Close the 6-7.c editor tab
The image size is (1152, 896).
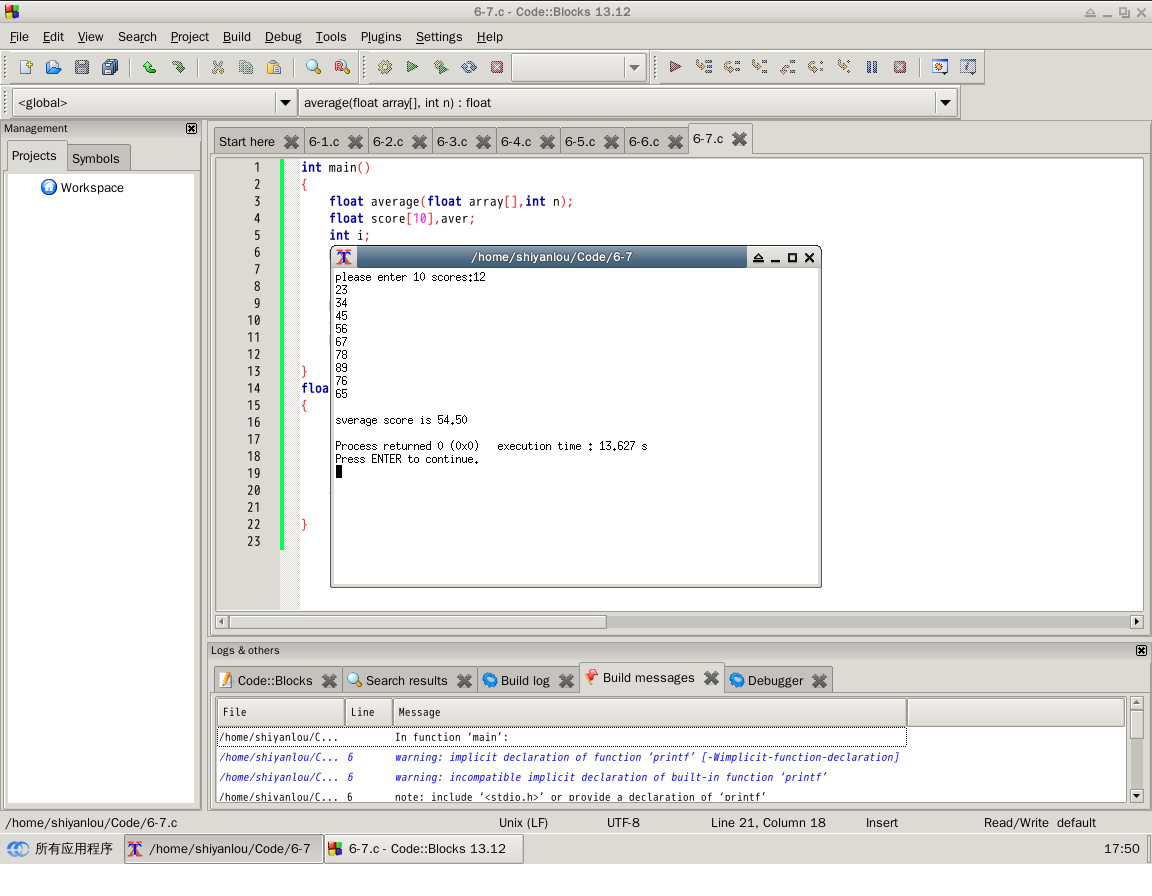coord(739,140)
